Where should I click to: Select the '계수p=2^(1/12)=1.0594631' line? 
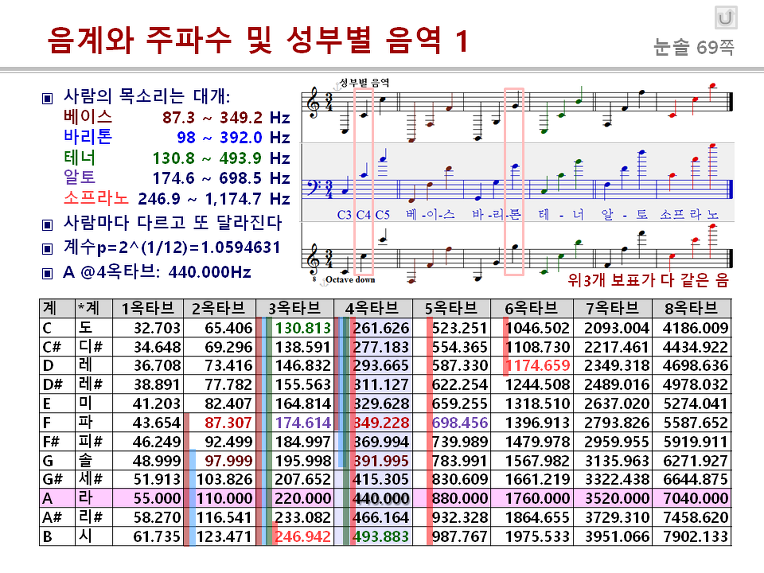click(172, 248)
